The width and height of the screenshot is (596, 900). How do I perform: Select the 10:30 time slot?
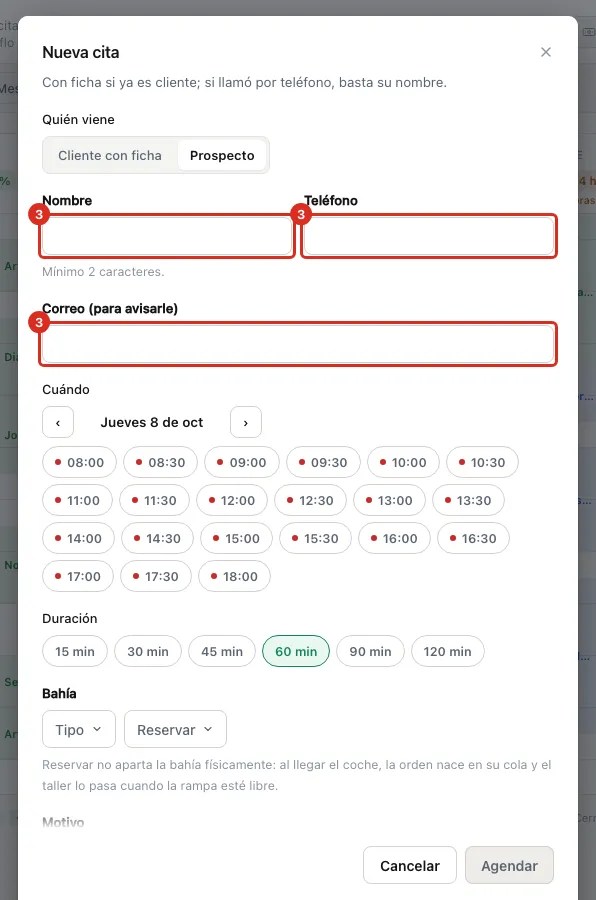point(482,463)
